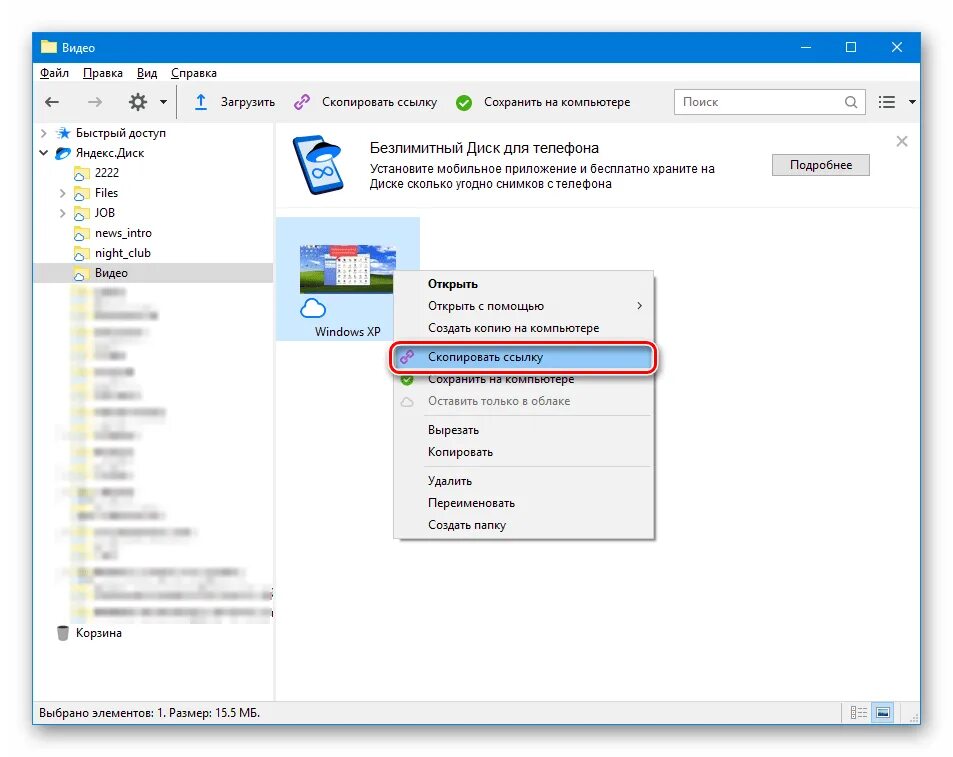This screenshot has height=757, width=953.
Task: Click the magnifier search icon
Action: tap(851, 102)
